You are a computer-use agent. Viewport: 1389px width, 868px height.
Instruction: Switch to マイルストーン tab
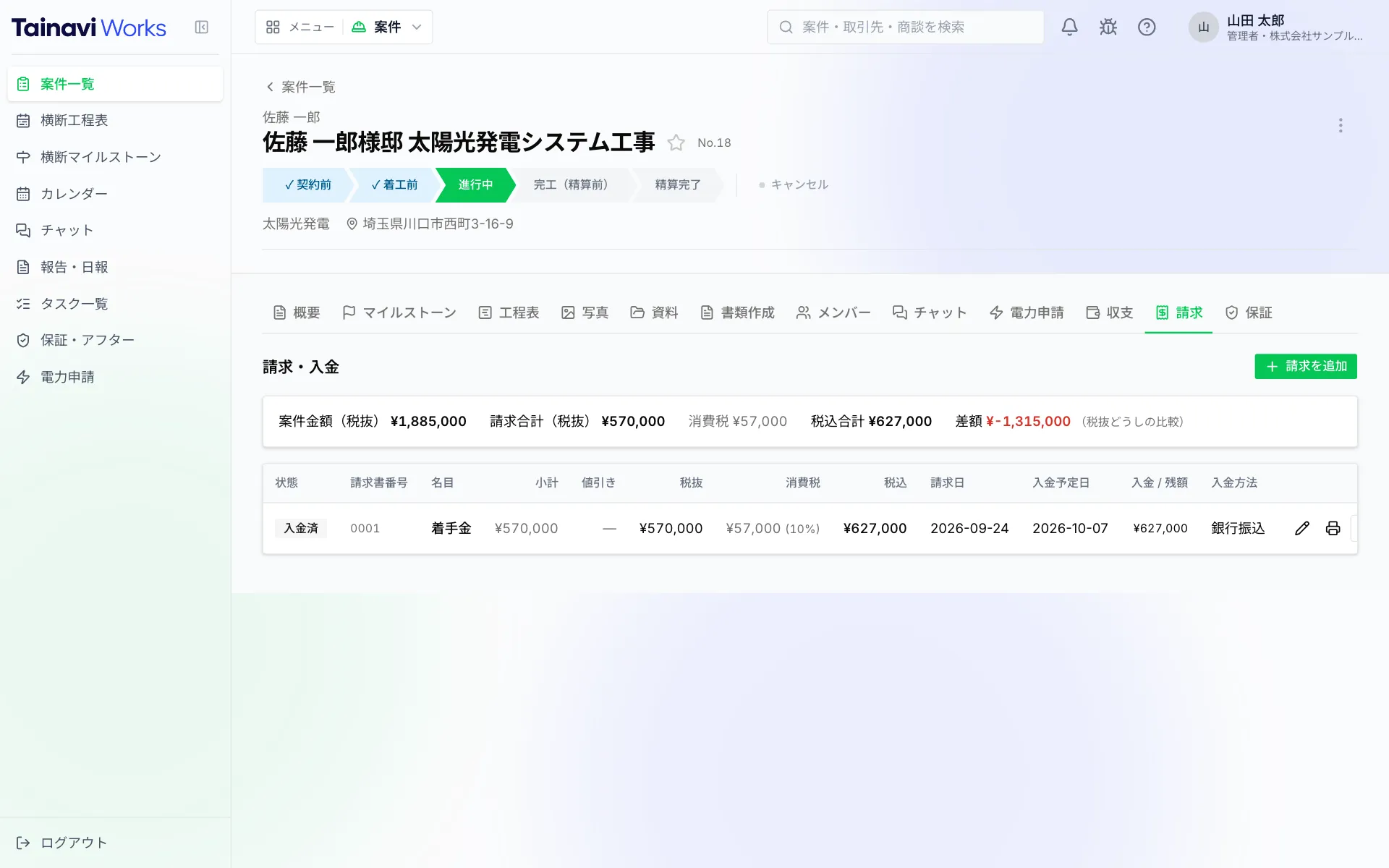pyautogui.click(x=399, y=312)
